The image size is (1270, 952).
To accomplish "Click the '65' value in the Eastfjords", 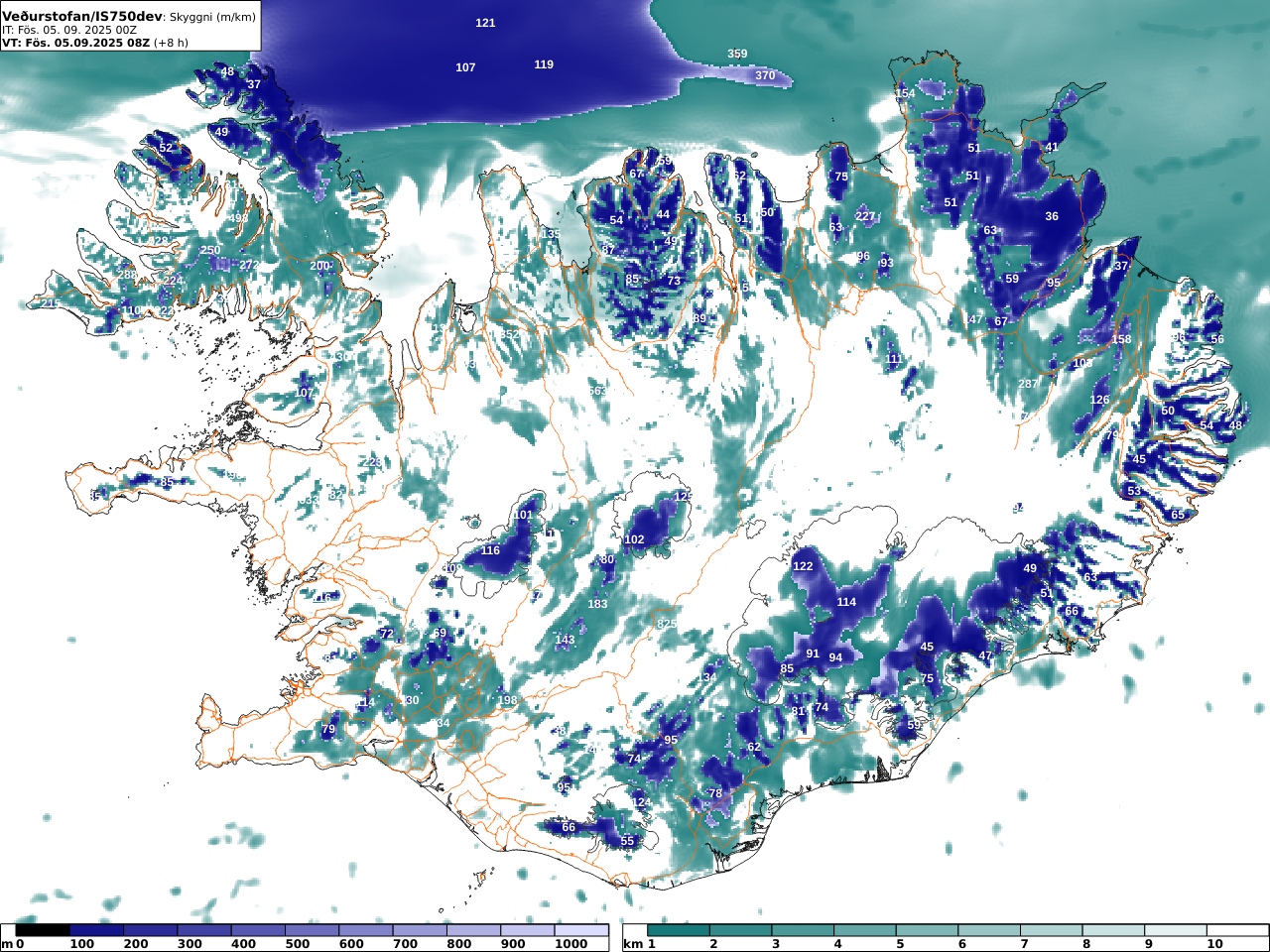I will [1178, 515].
